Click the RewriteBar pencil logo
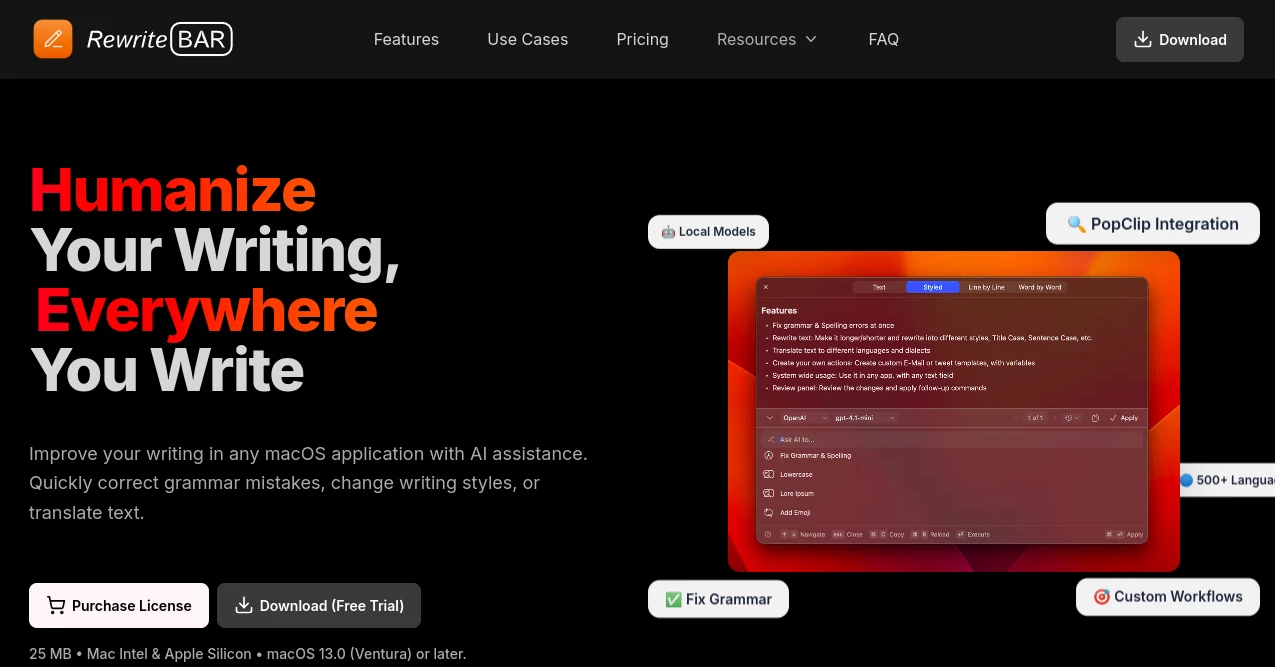 53,39
